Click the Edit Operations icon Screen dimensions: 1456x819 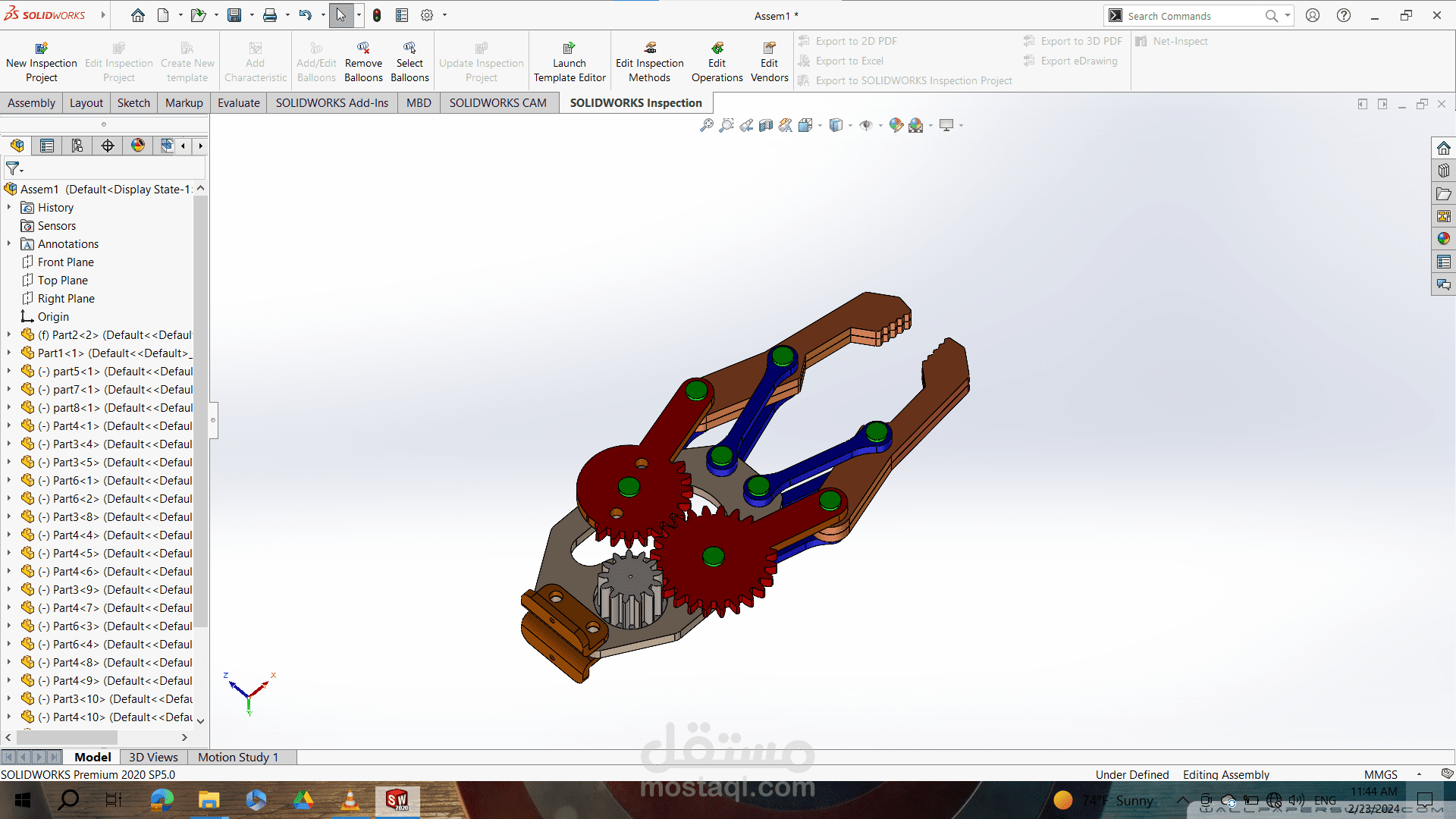pos(717,62)
